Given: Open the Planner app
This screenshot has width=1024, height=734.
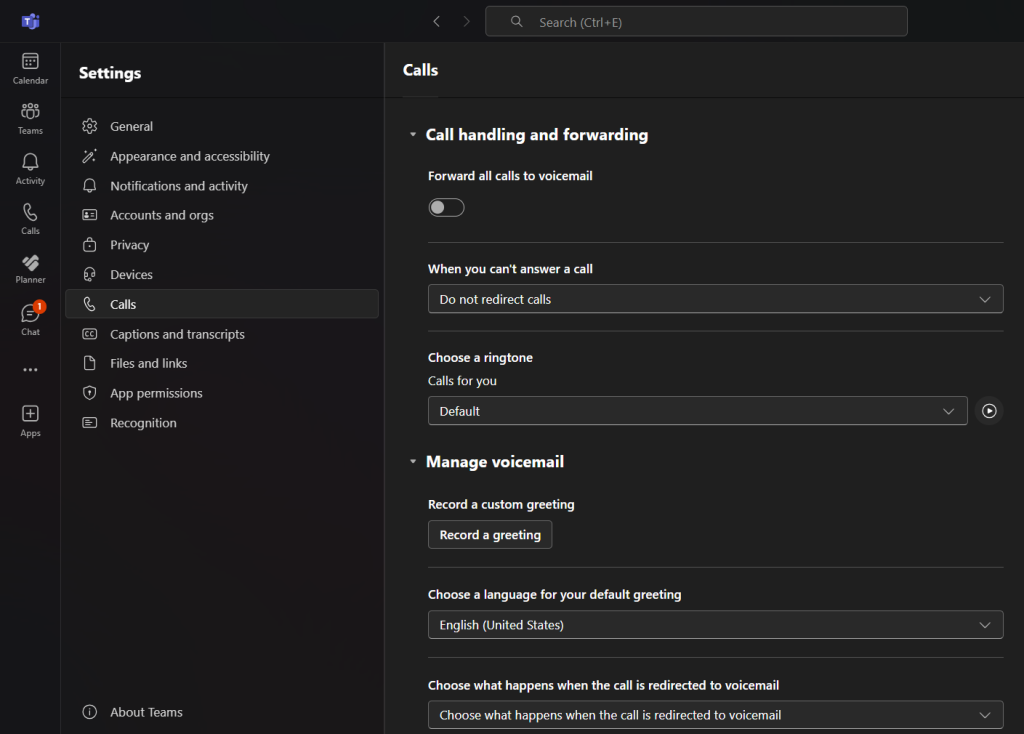Looking at the screenshot, I should click(x=29, y=267).
